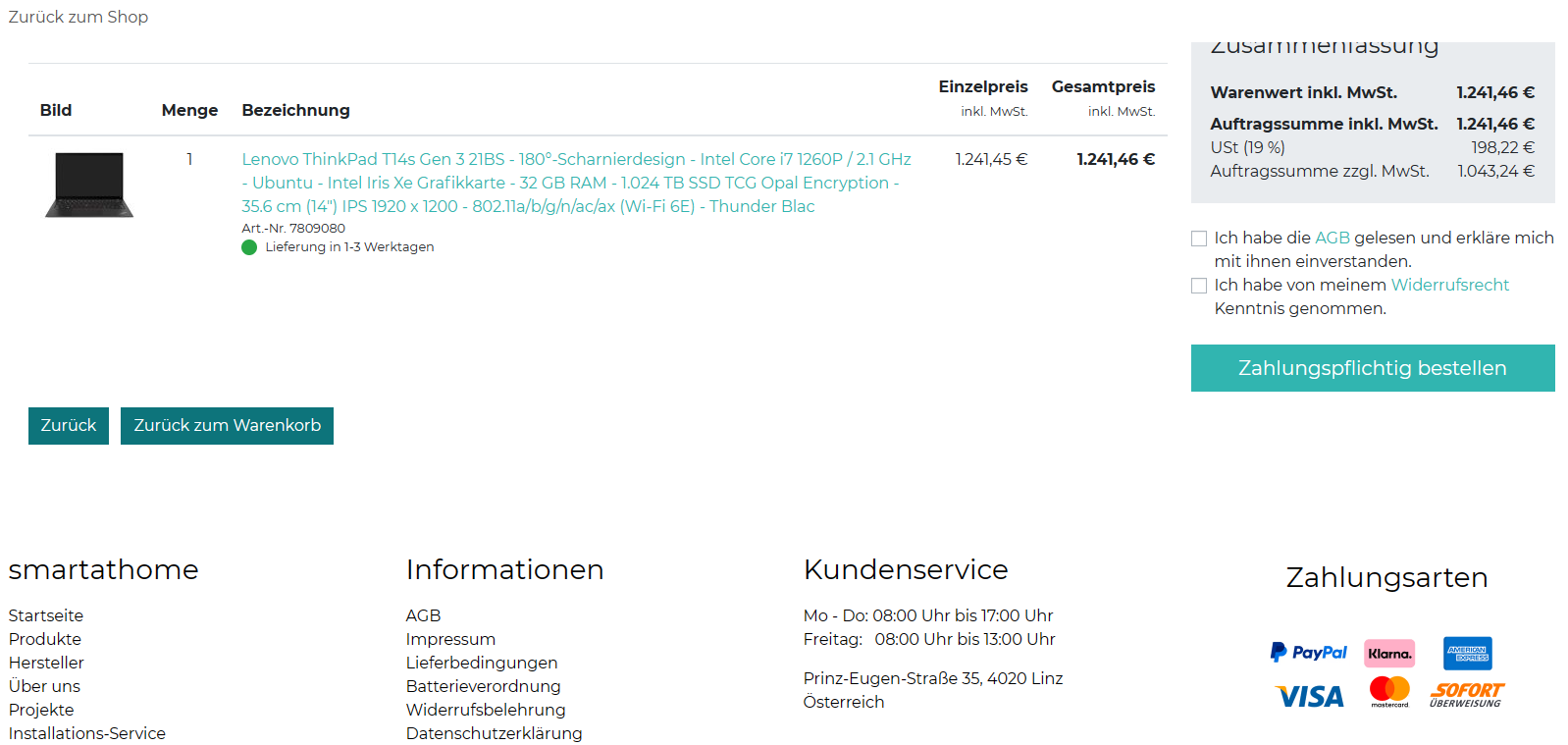Click the VISA payment logo
The height and width of the screenshot is (745, 1568).
click(x=1310, y=697)
